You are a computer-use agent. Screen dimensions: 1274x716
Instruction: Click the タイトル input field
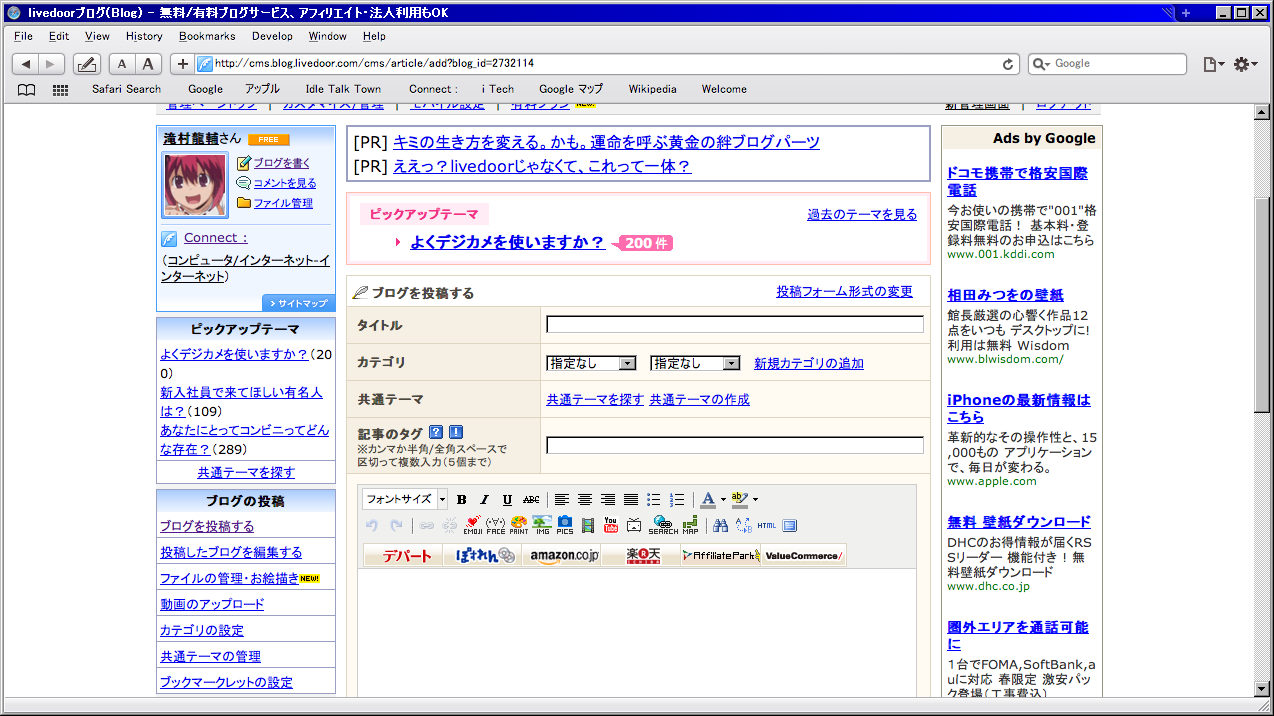[735, 324]
